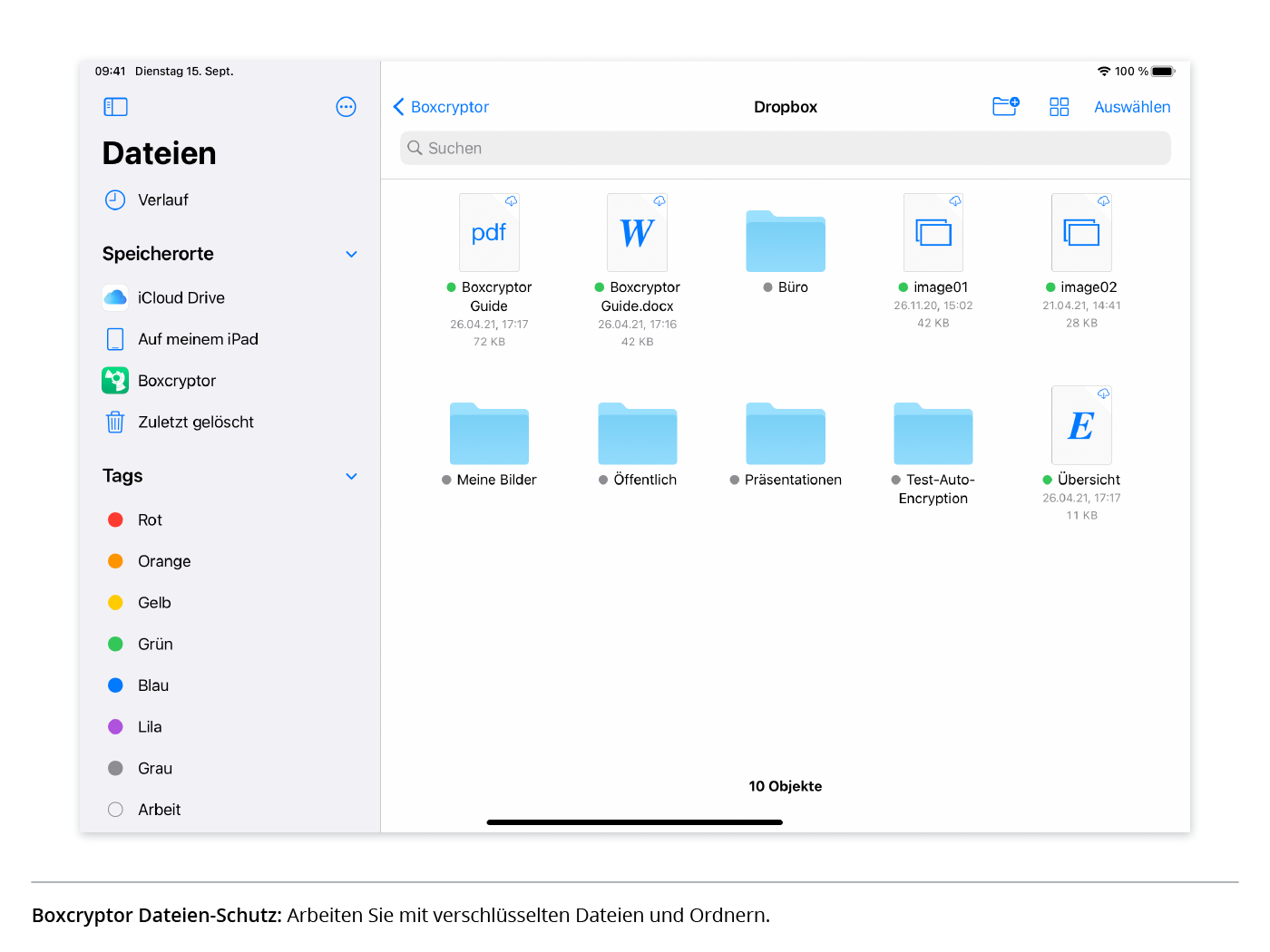Screen dimensions: 1270x952
Task: Open the Öffentlich folder
Action: coord(637,433)
